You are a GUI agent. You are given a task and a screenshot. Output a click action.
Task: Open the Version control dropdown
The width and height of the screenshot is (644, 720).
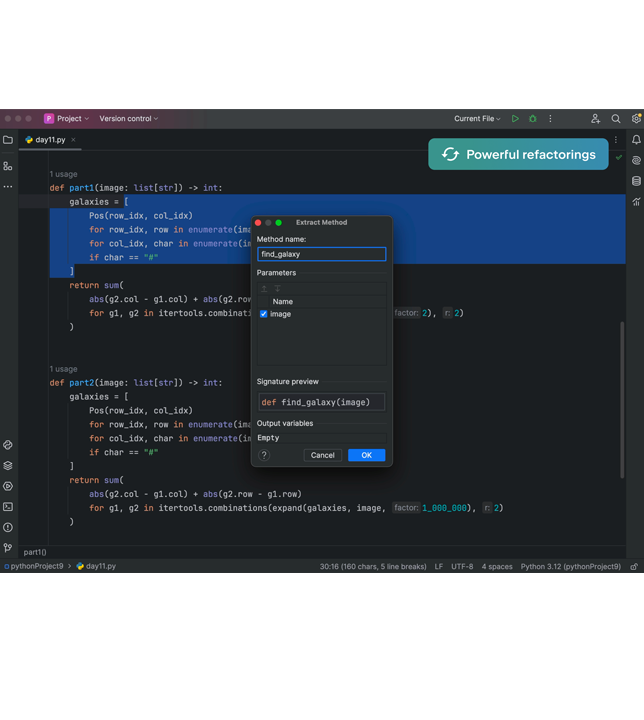(x=128, y=119)
